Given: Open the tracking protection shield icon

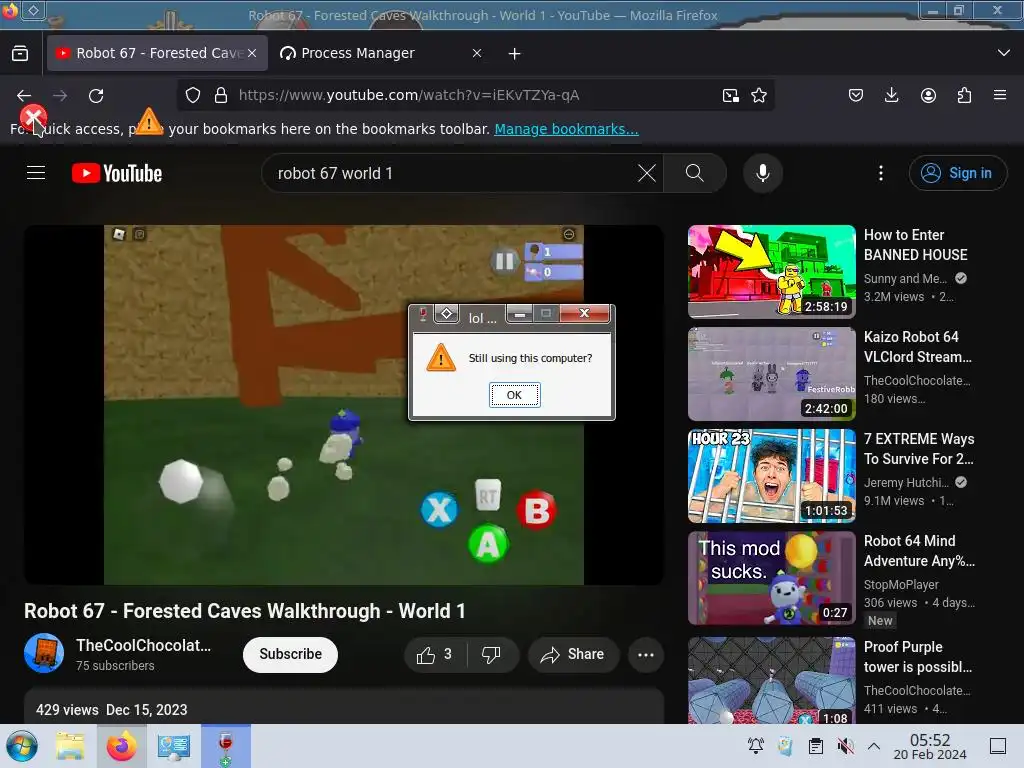Looking at the screenshot, I should click(193, 95).
